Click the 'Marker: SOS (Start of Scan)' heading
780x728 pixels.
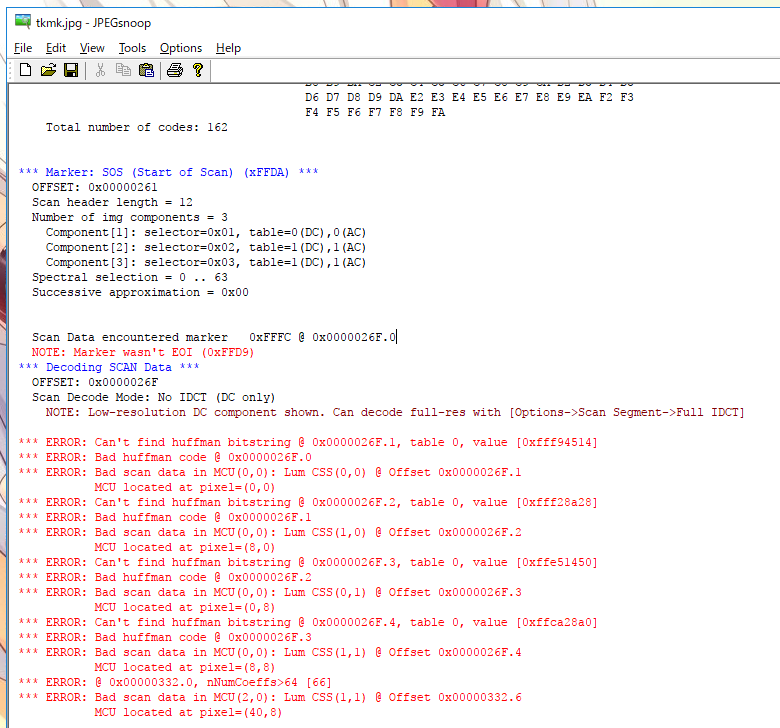pyautogui.click(x=169, y=172)
